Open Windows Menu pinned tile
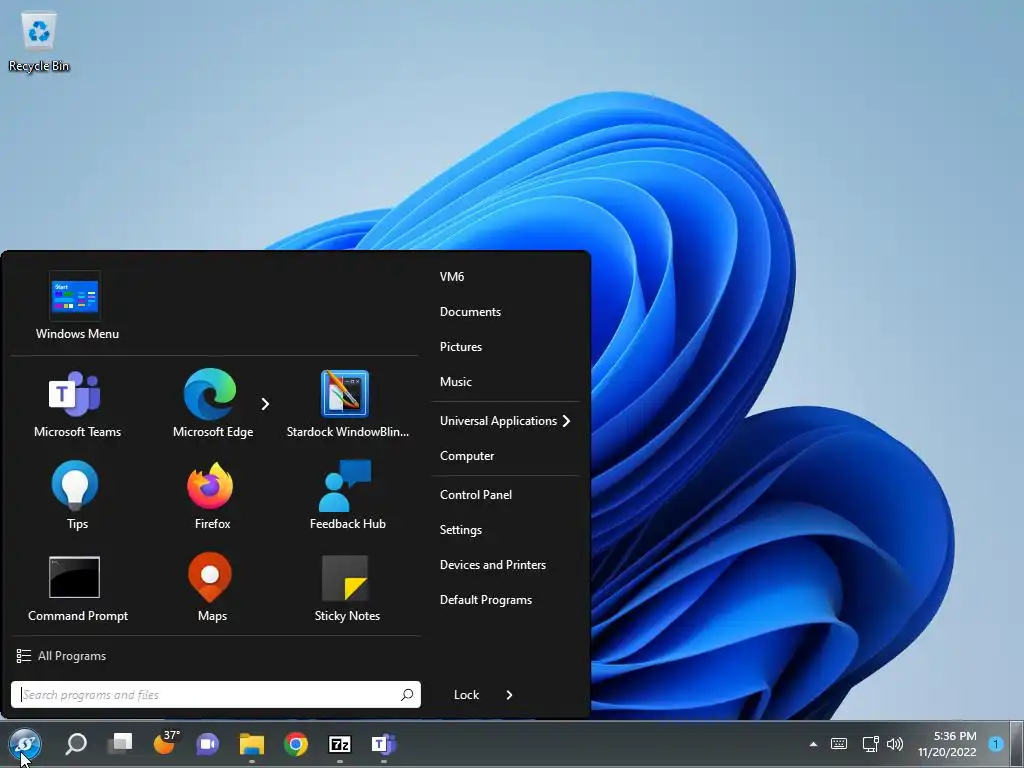Image resolution: width=1024 pixels, height=768 pixels. pyautogui.click(x=77, y=306)
